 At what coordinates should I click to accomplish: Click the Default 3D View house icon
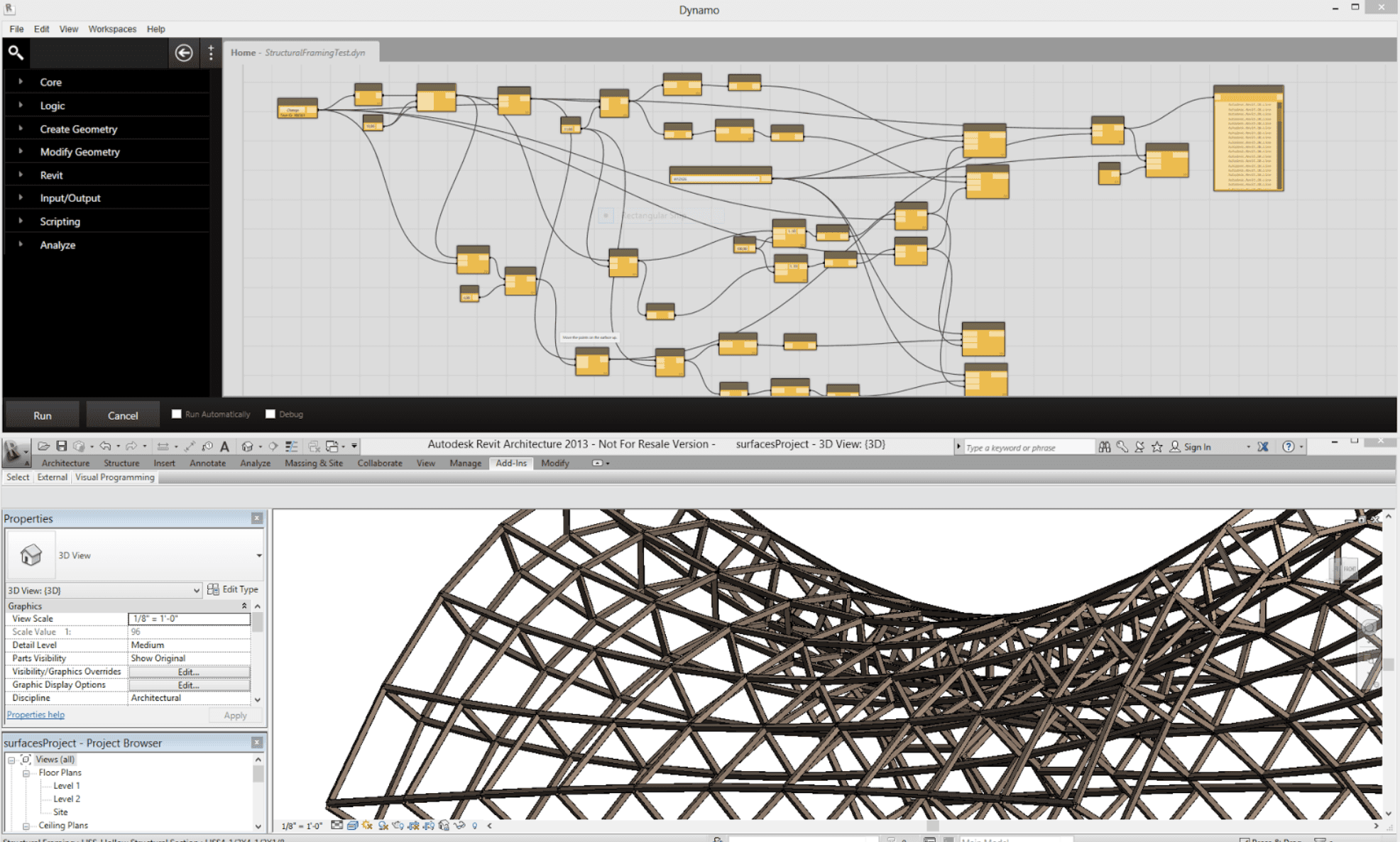coord(247,446)
